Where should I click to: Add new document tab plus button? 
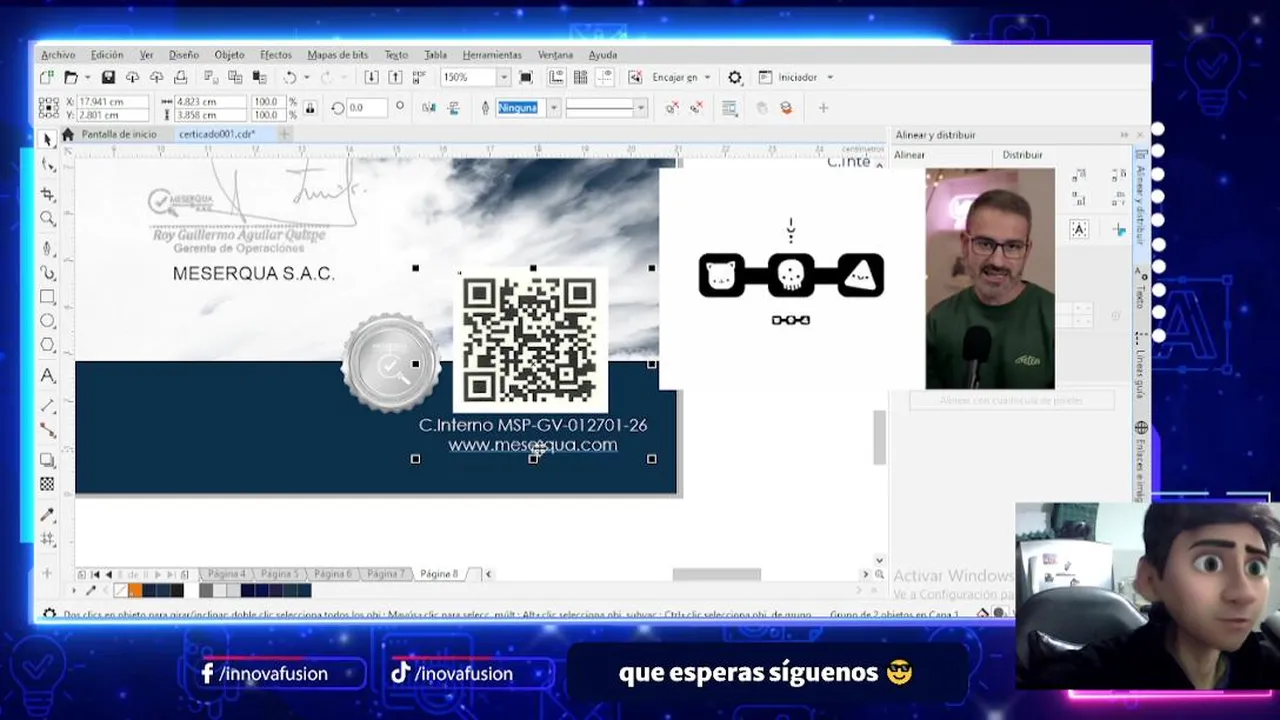284,134
